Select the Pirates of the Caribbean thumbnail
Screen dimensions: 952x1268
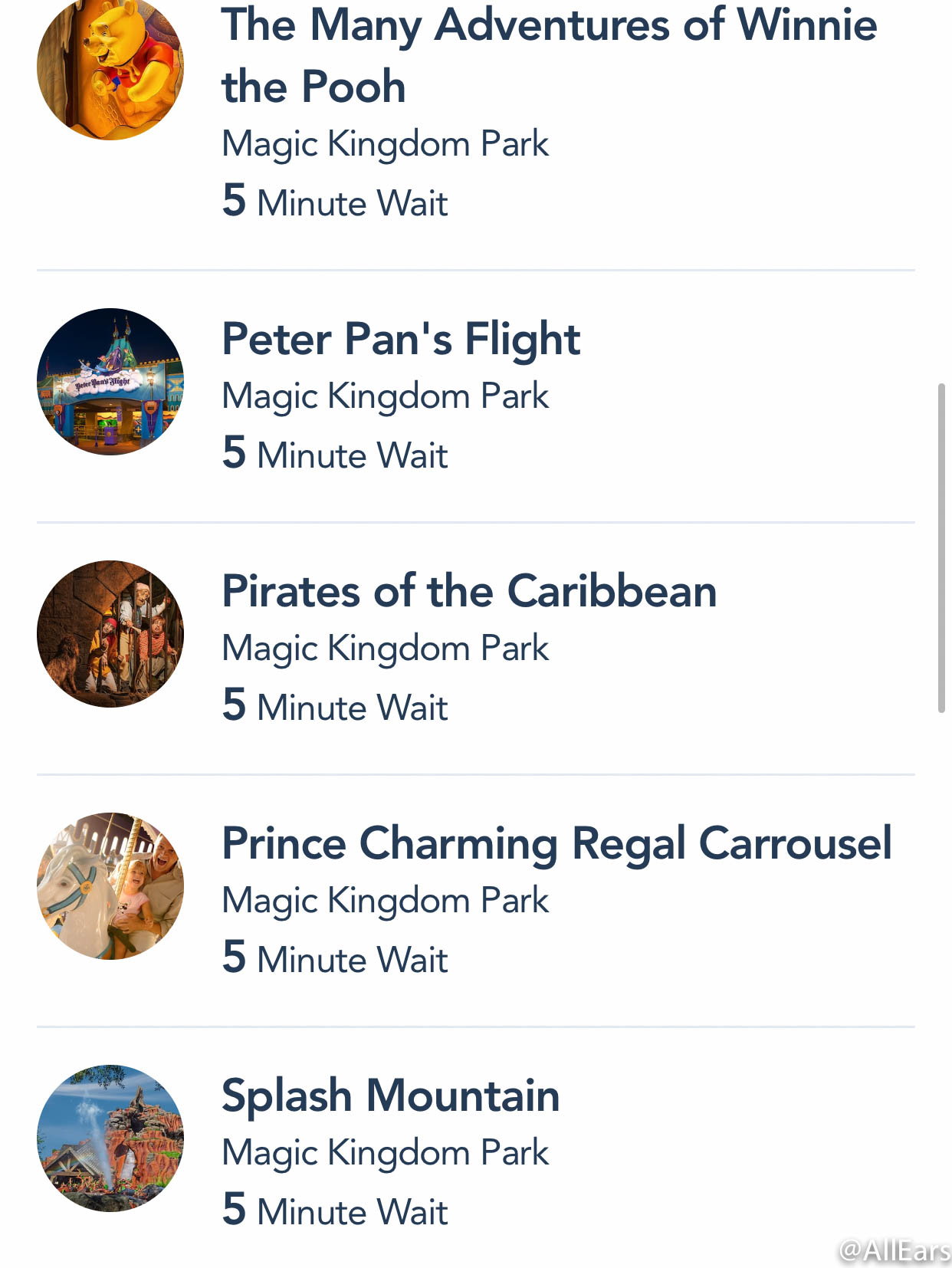point(110,634)
